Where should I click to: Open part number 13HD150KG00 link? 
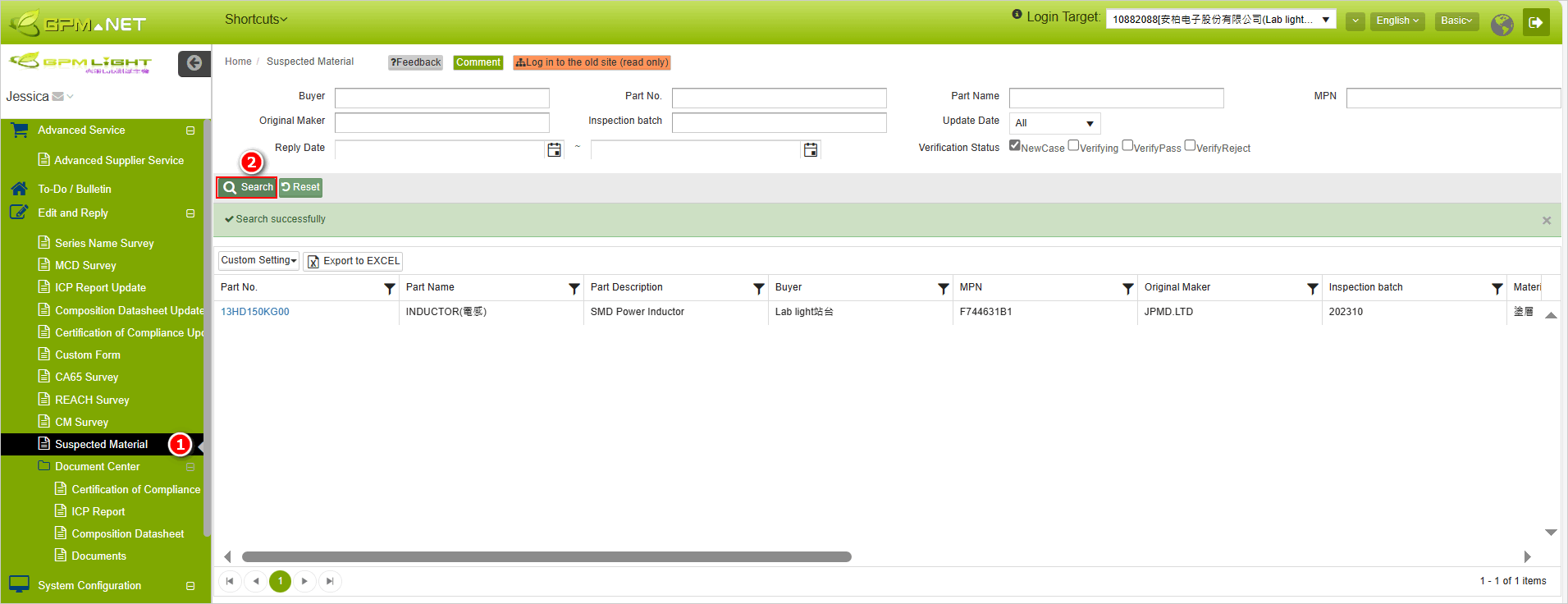[254, 312]
